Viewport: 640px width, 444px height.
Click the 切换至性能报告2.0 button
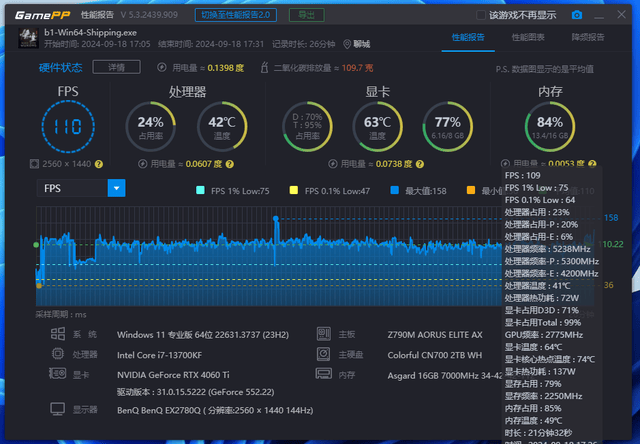coord(239,15)
